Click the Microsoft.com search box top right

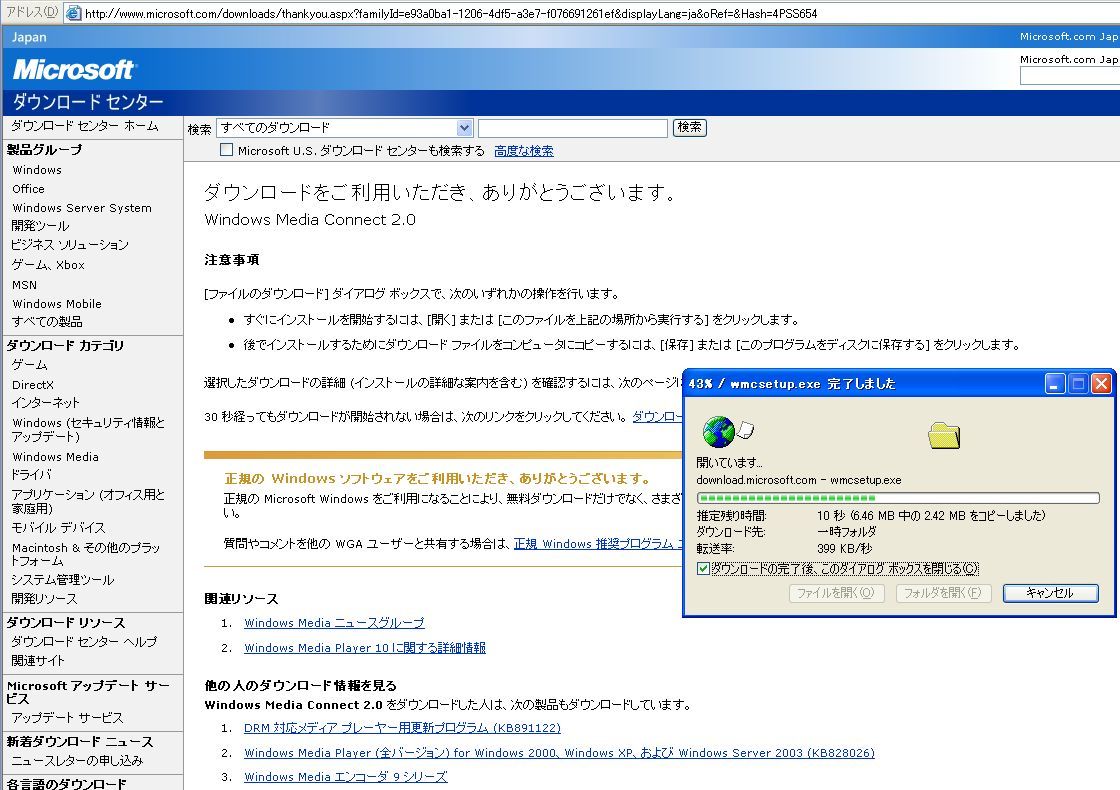pos(1070,76)
